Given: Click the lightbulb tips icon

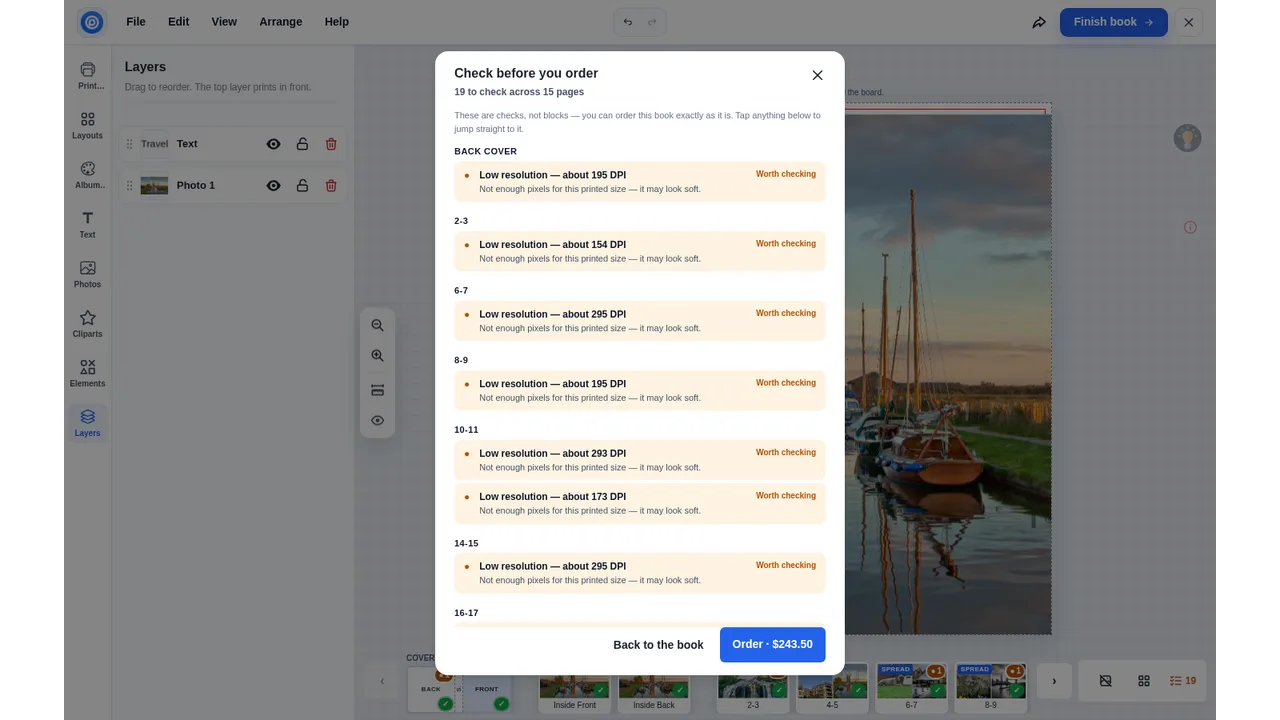Looking at the screenshot, I should [1187, 138].
